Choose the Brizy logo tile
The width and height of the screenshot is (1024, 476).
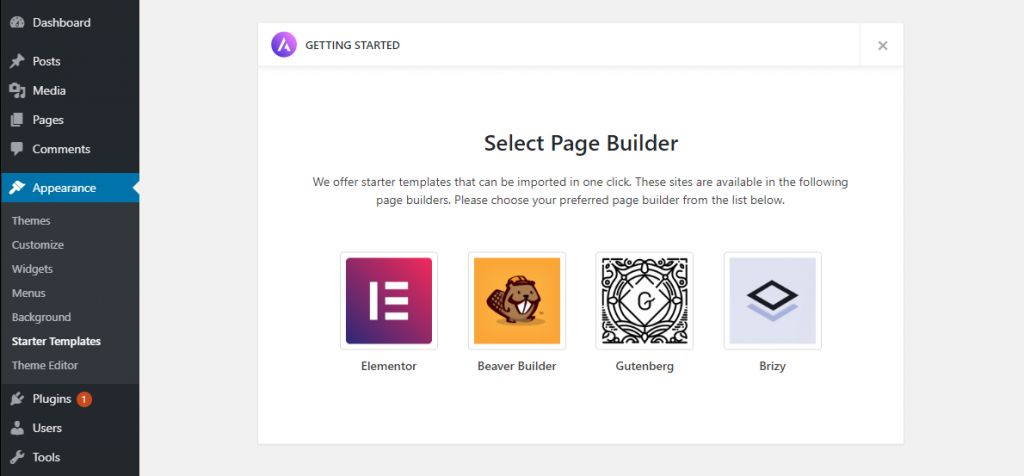pyautogui.click(x=773, y=300)
